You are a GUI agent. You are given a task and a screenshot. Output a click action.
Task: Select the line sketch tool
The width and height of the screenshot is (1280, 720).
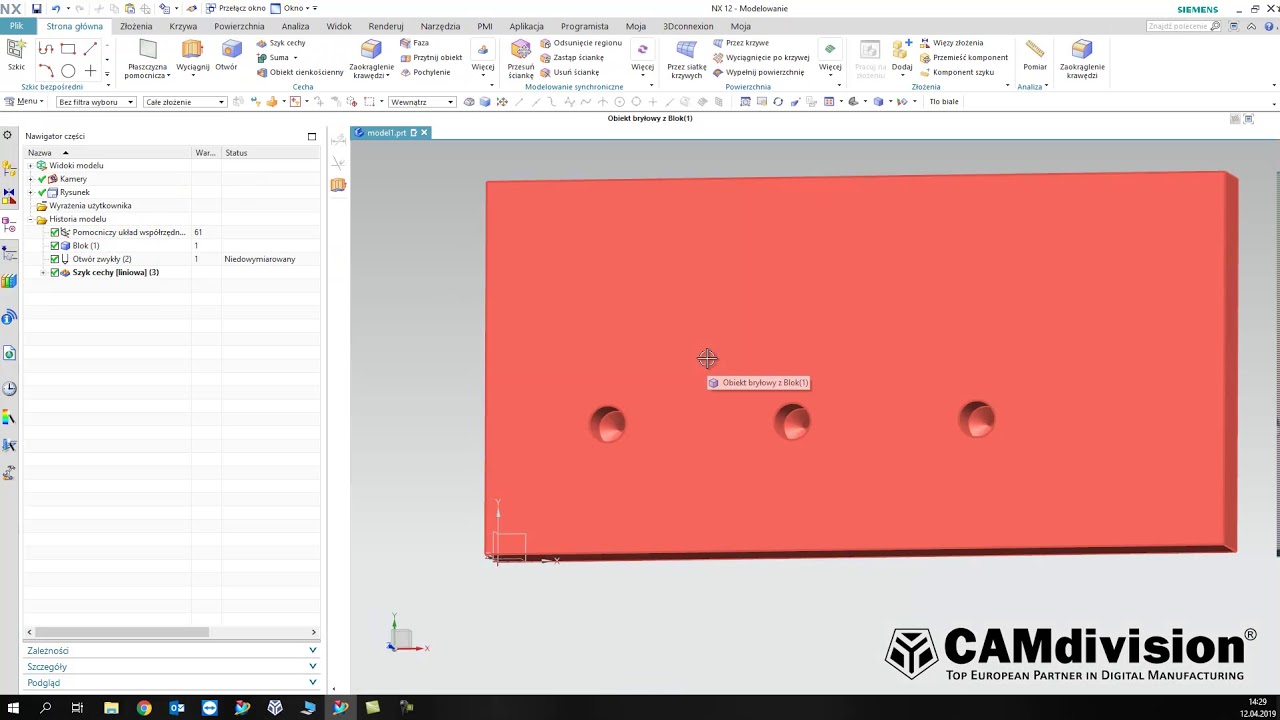pyautogui.click(x=90, y=48)
